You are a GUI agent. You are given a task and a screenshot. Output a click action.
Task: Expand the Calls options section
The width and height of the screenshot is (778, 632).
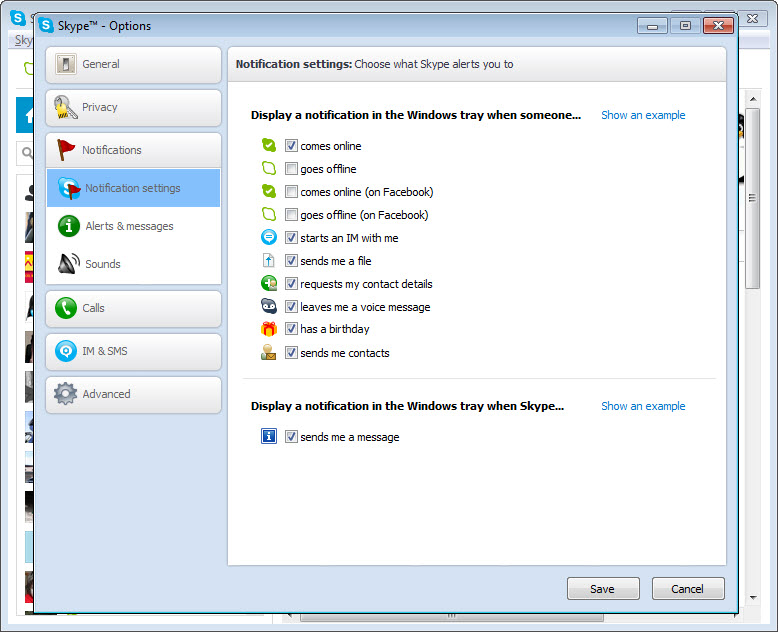click(x=133, y=308)
